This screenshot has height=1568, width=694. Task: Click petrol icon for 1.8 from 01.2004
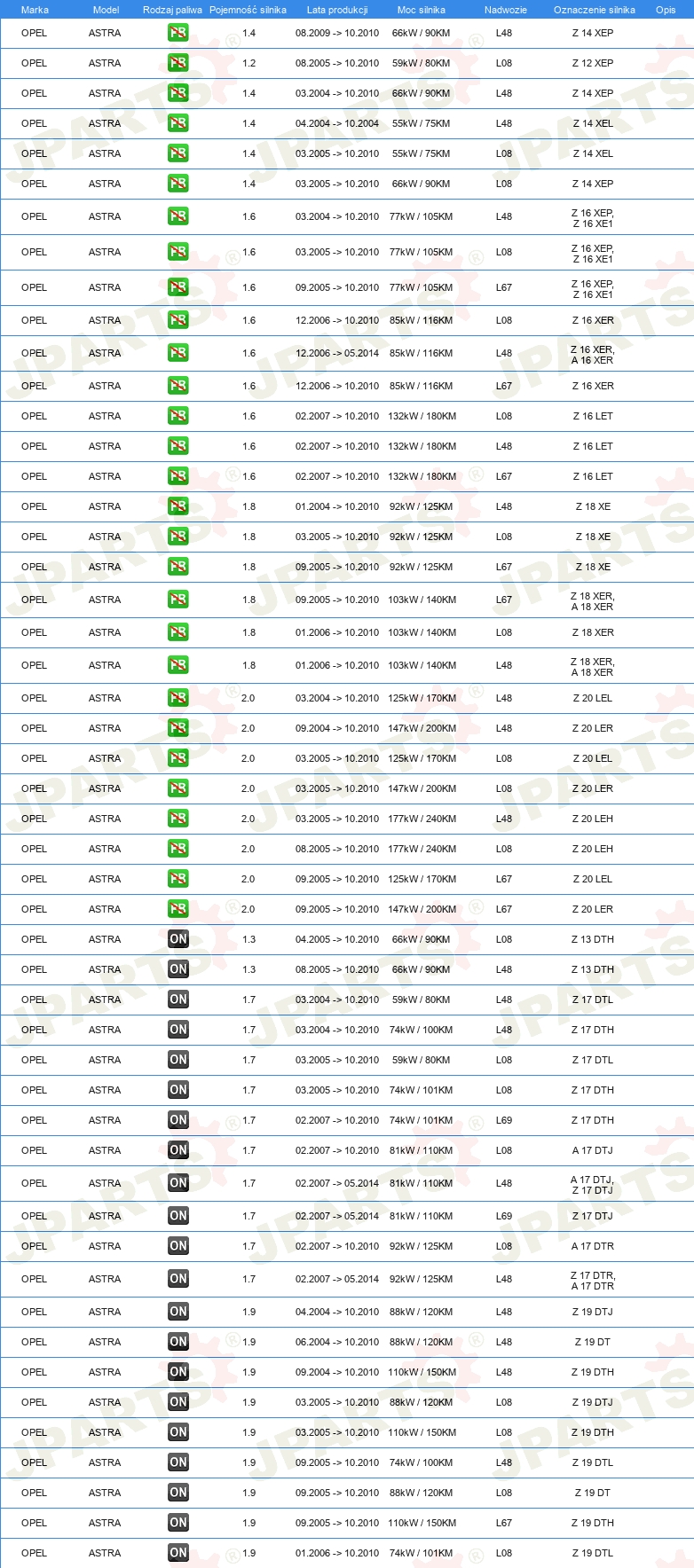point(178,506)
